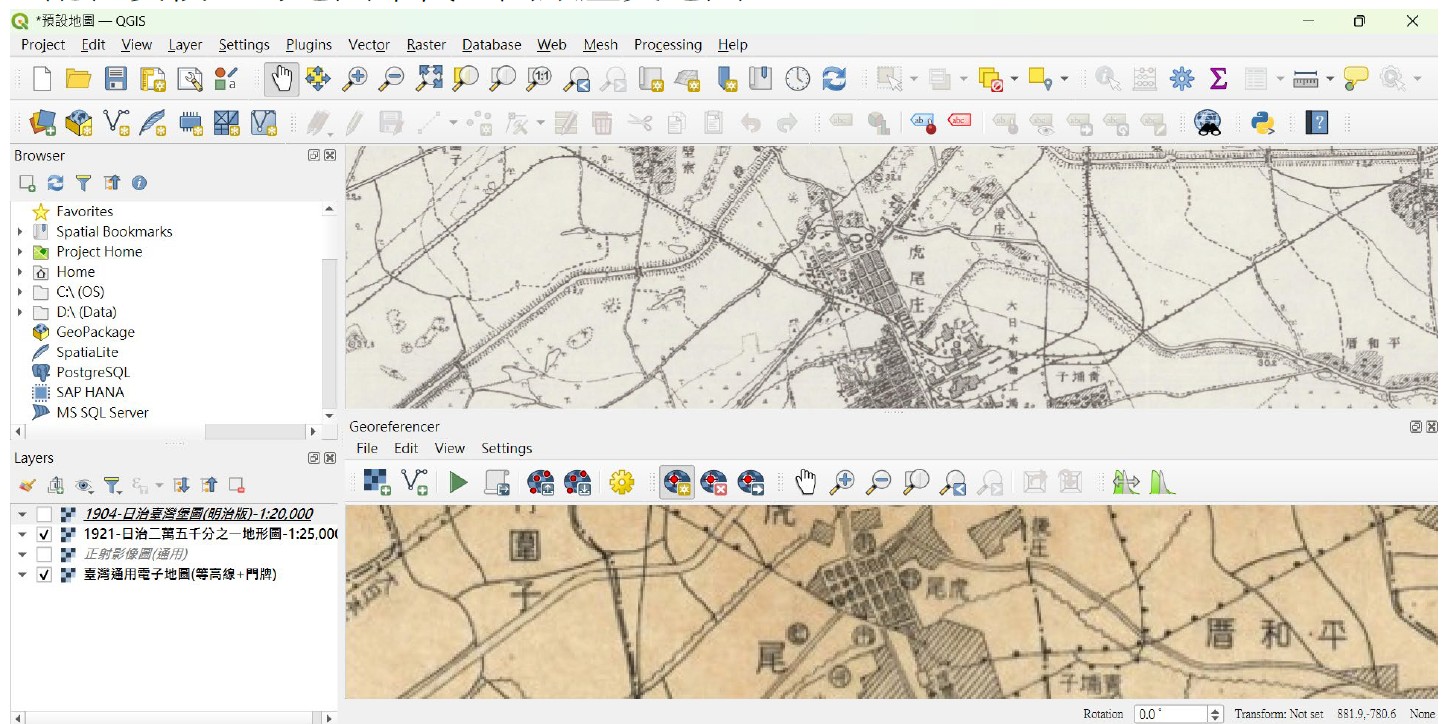1446x724 pixels.
Task: Click Zoom Full extent icon
Action: coord(429,79)
